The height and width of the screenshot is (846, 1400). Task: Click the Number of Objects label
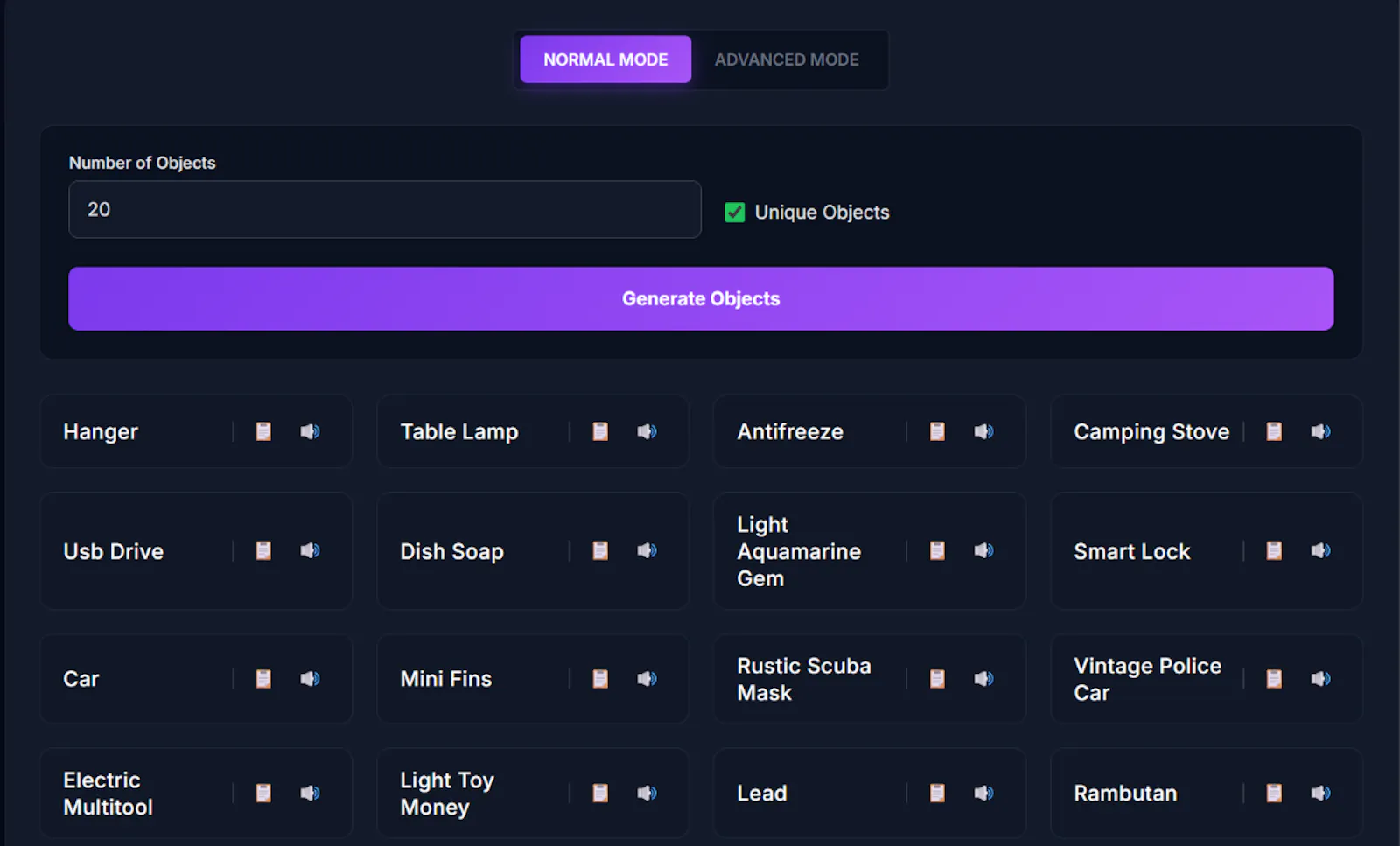(x=142, y=163)
